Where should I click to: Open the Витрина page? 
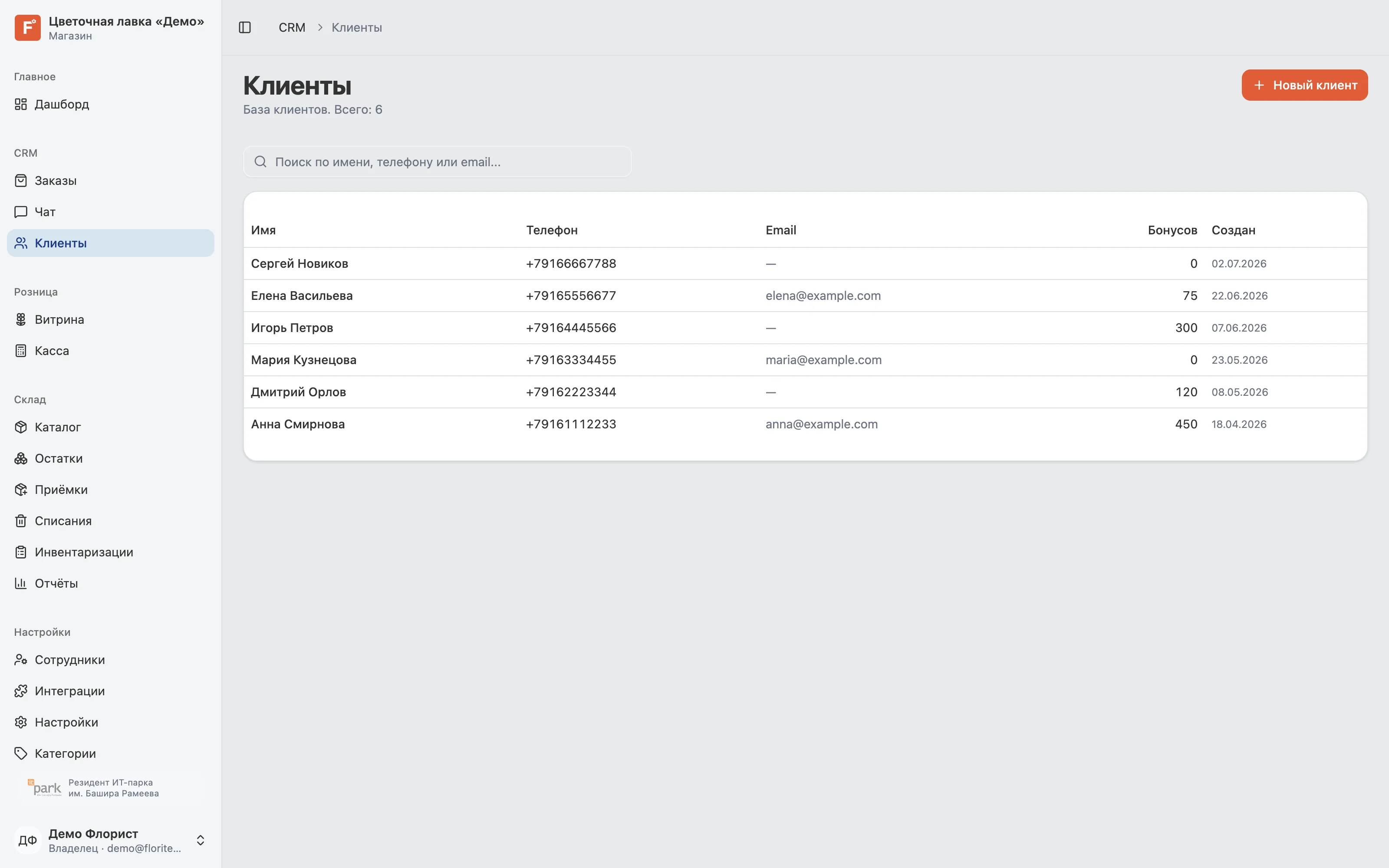tap(110, 319)
